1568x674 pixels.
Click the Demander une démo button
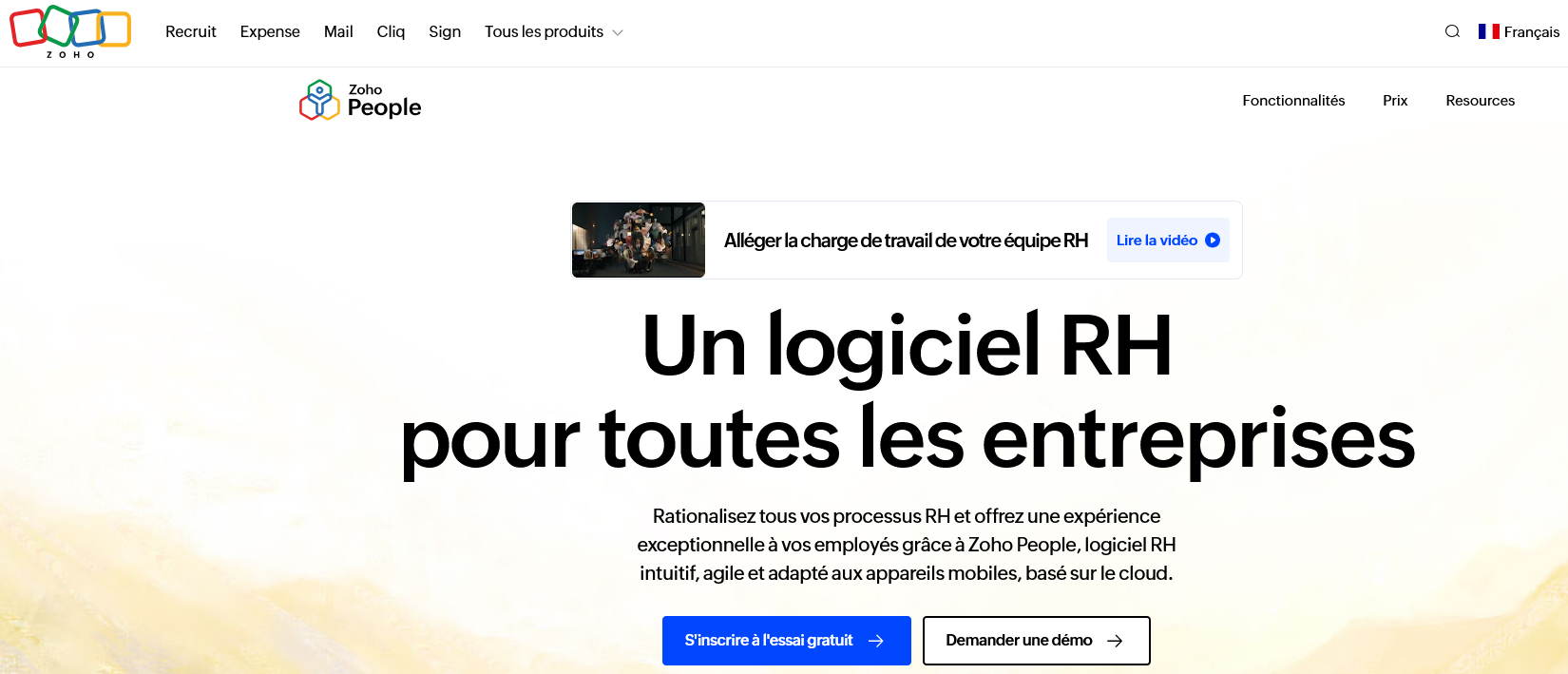click(1037, 641)
